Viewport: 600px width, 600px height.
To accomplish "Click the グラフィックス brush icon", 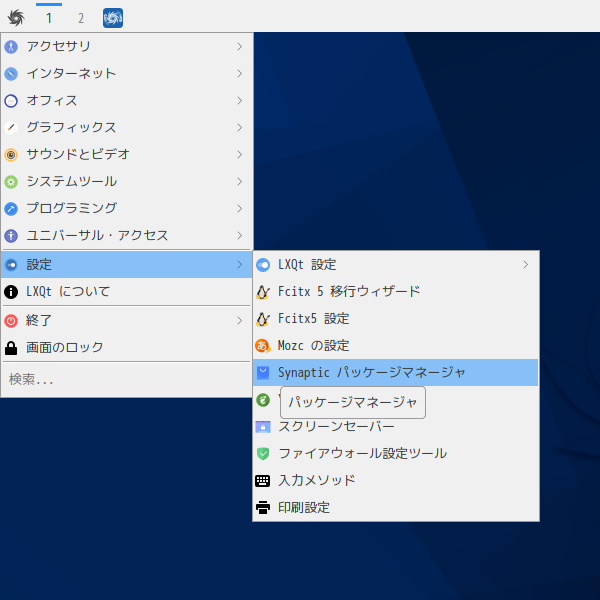I will coord(11,127).
